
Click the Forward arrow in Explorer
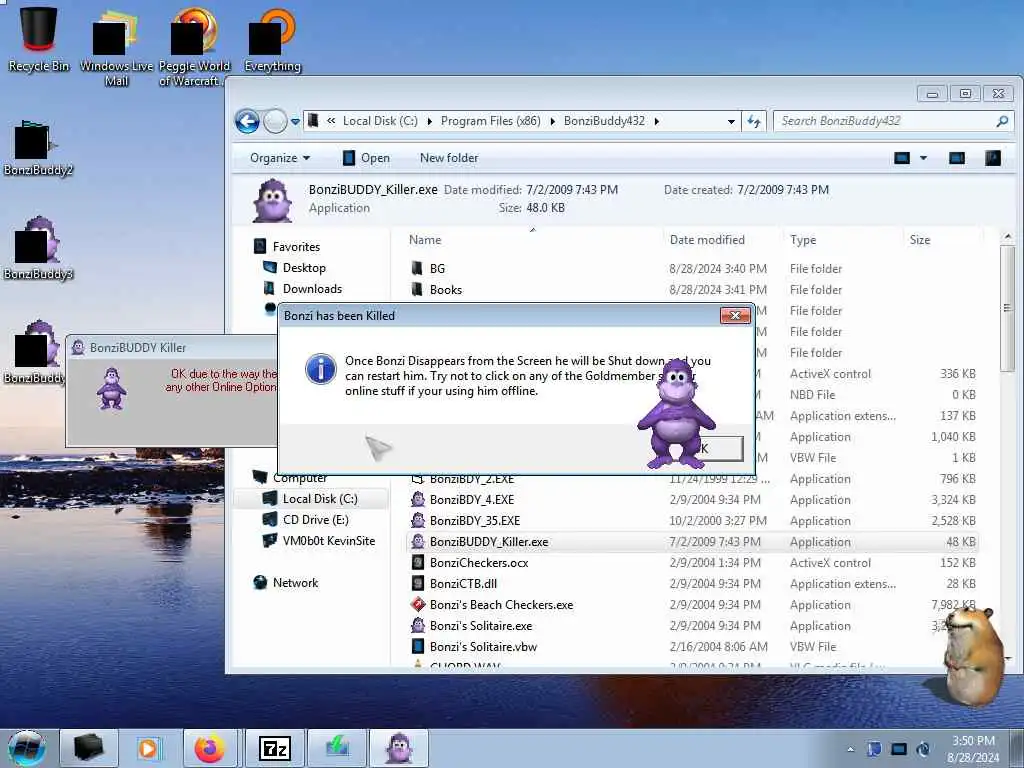click(x=275, y=121)
